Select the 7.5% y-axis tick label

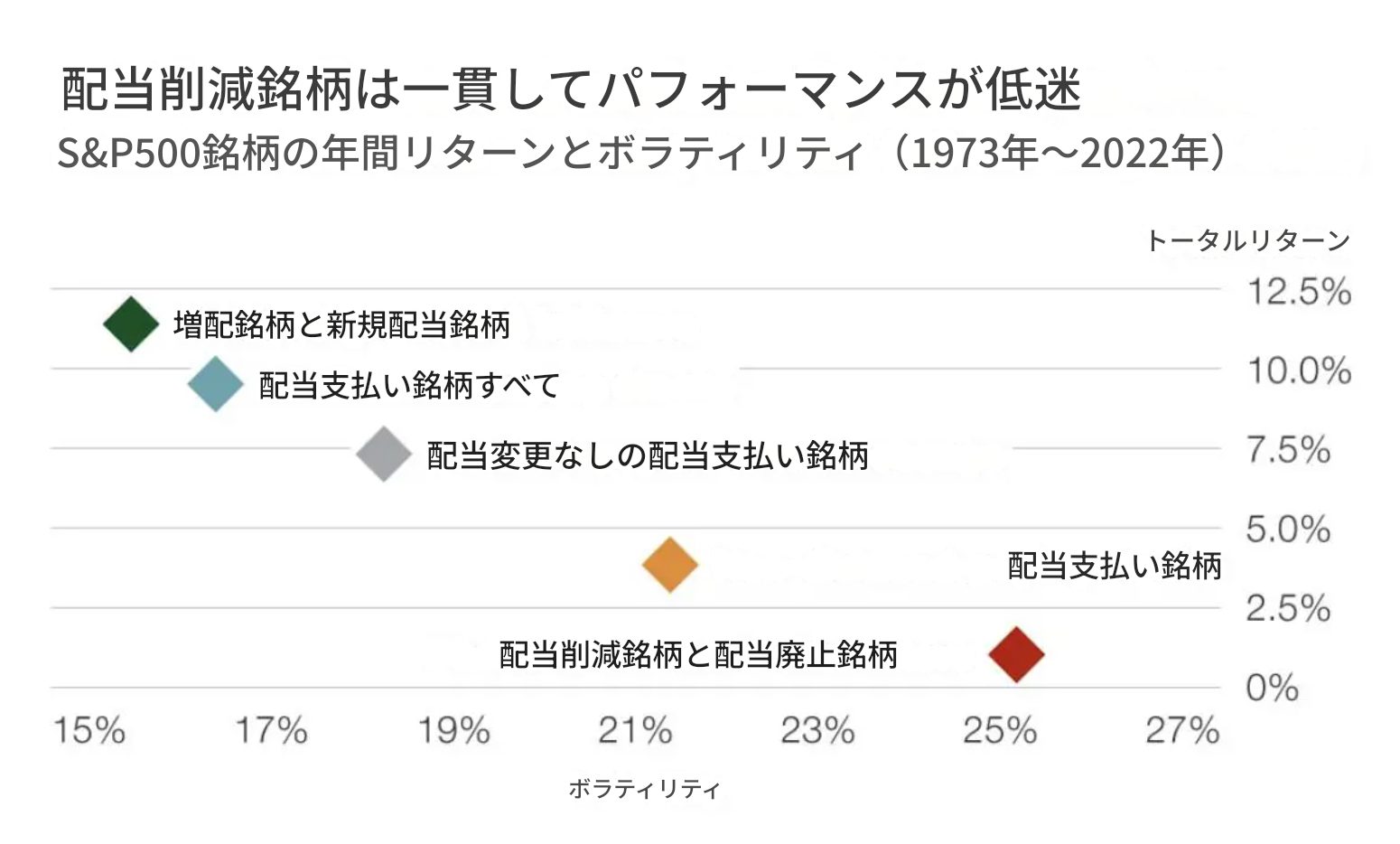[1288, 449]
